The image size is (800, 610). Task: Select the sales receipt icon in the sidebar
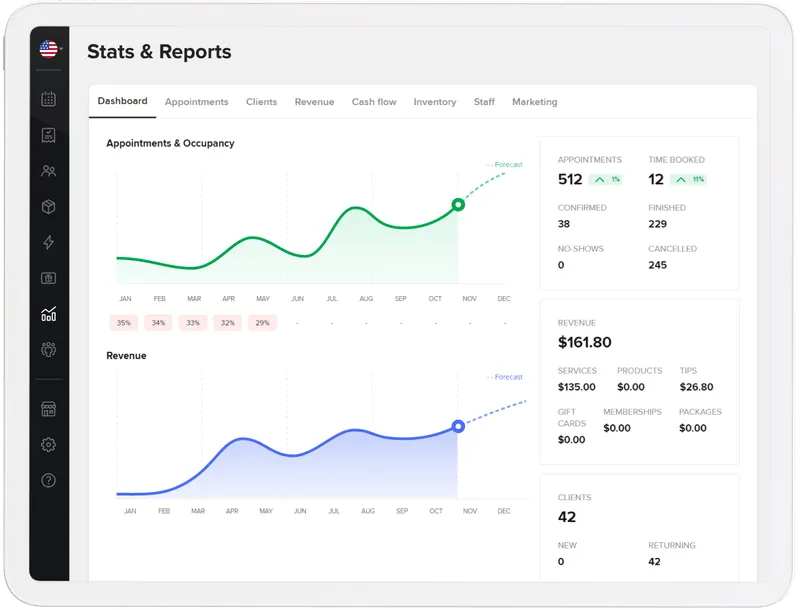[46, 136]
